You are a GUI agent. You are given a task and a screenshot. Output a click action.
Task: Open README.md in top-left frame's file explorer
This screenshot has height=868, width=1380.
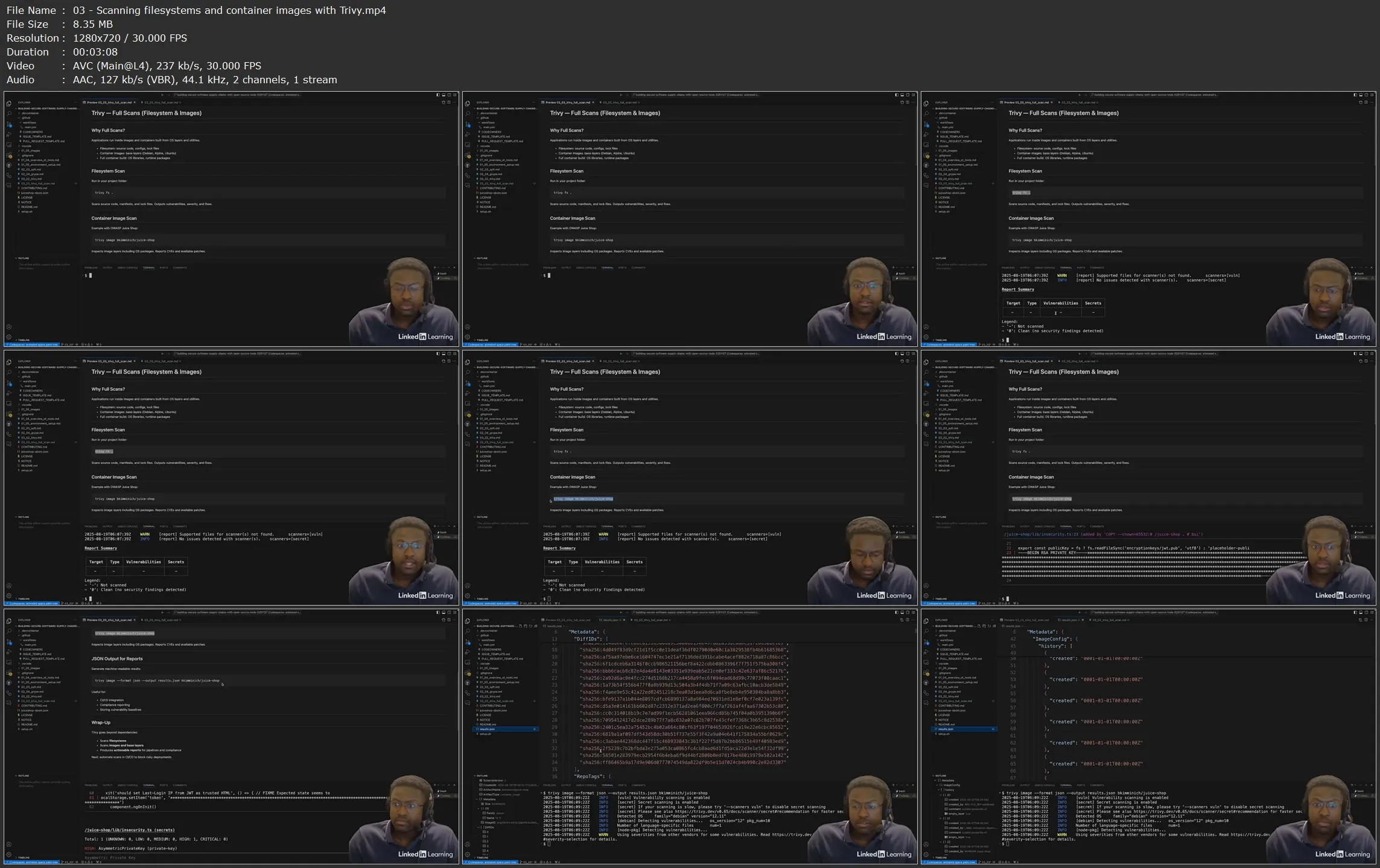click(29, 207)
